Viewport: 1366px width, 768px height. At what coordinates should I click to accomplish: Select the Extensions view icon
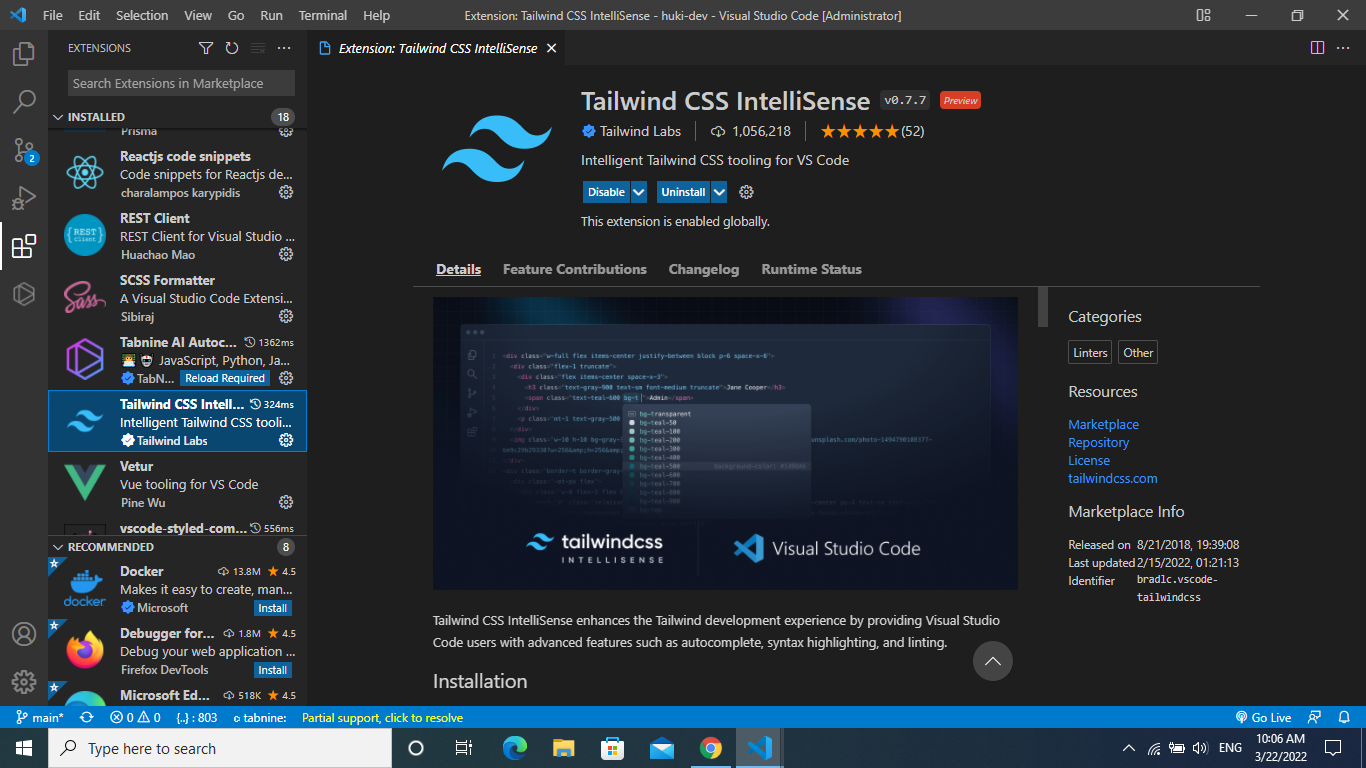pos(24,246)
